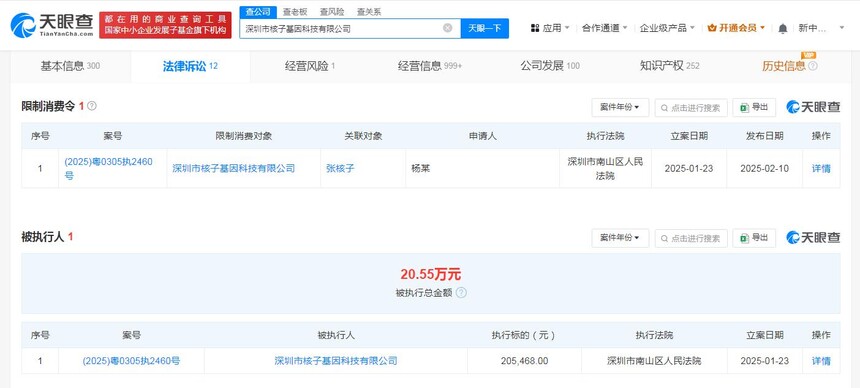Switch to the 经营风险 tab

pyautogui.click(x=310, y=66)
